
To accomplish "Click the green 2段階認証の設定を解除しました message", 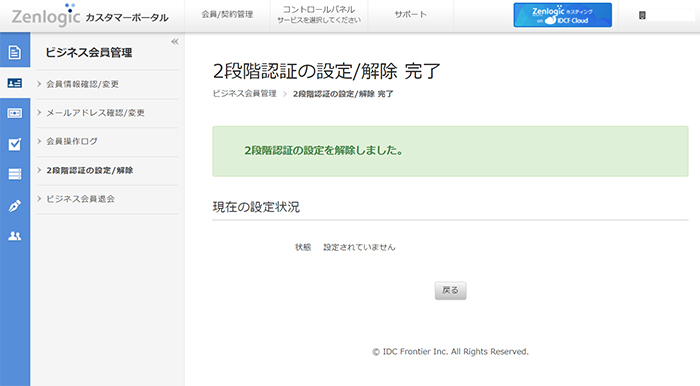I will 324,151.
